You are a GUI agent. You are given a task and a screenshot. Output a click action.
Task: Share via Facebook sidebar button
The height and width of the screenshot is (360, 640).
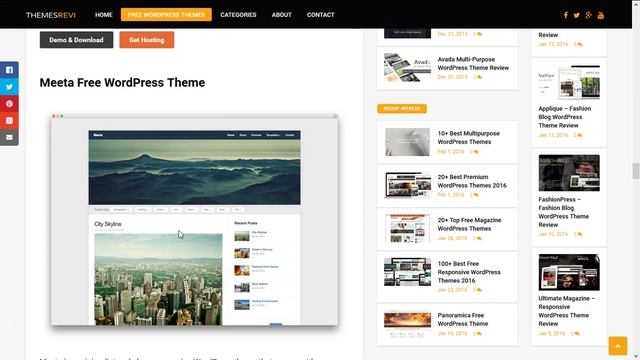point(9,70)
